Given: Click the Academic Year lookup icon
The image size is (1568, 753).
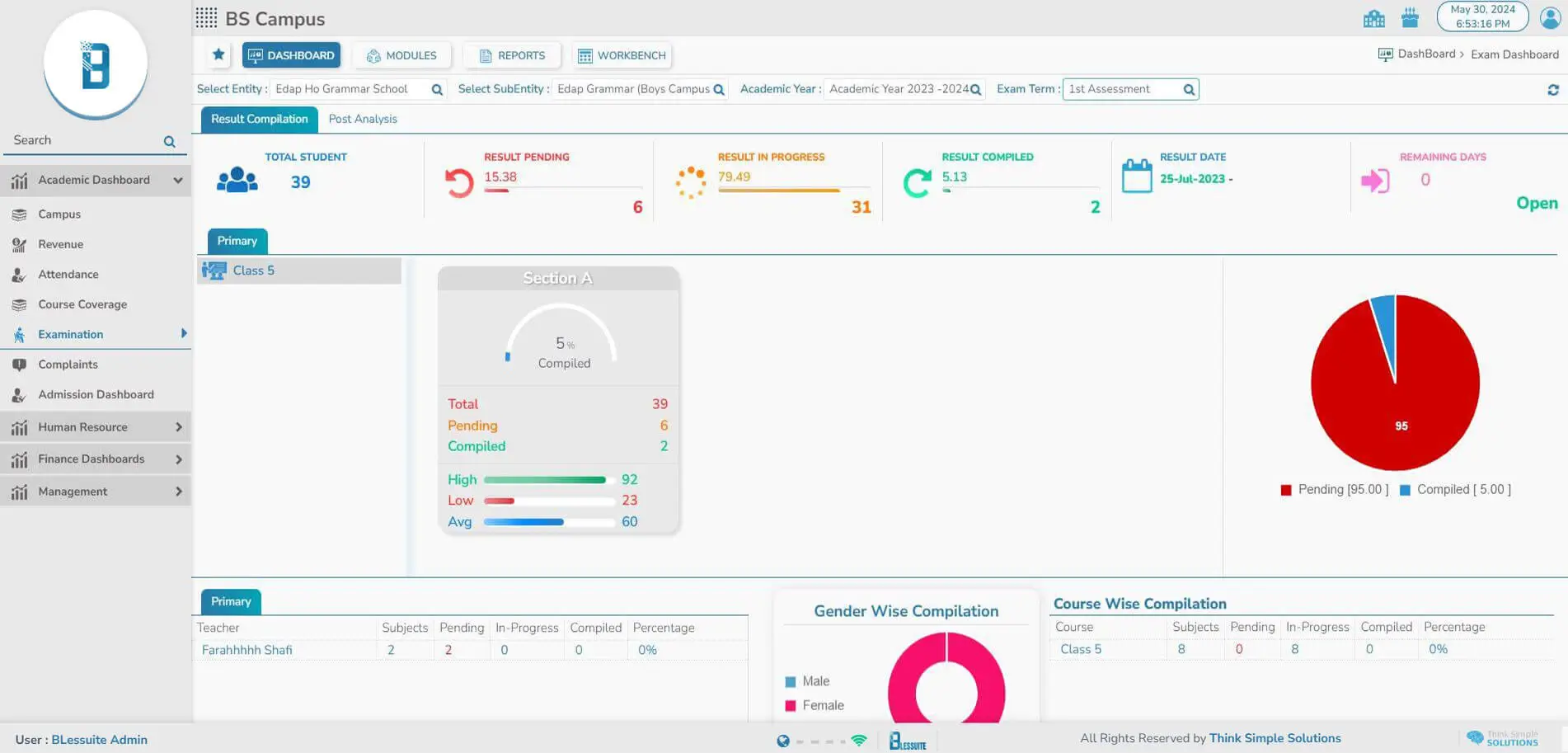Looking at the screenshot, I should (975, 90).
